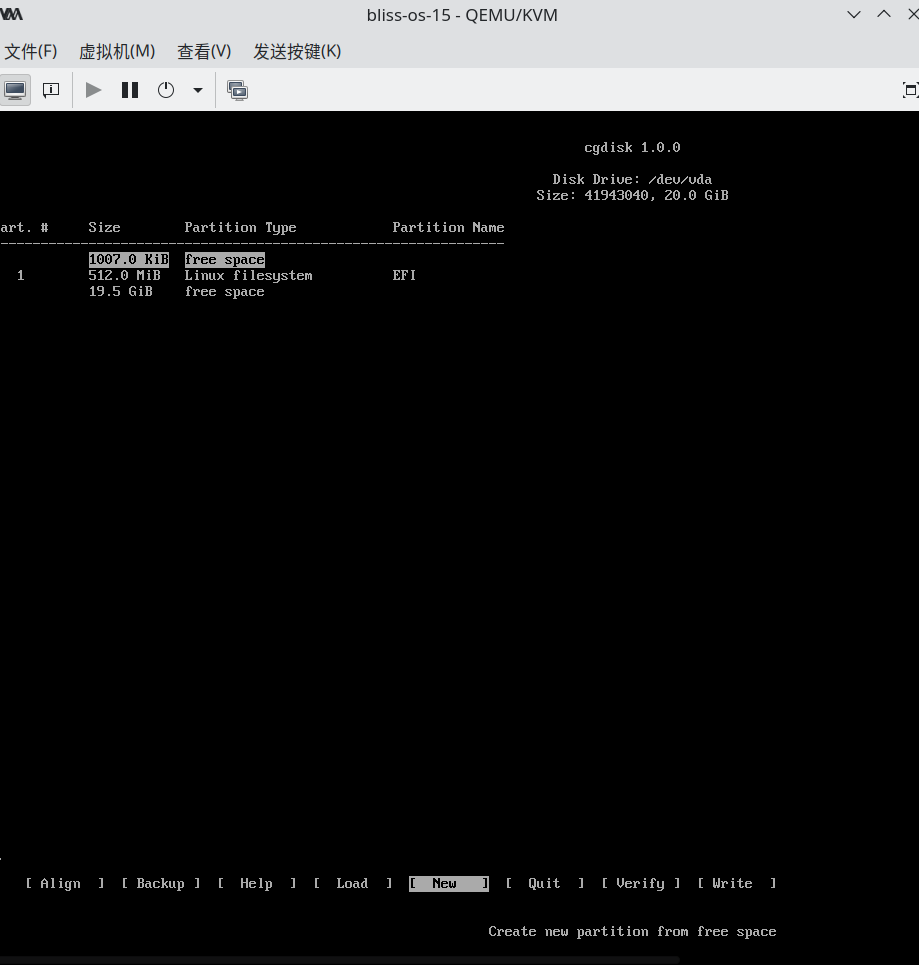Expand the shutdown options dropdown arrow

click(198, 90)
